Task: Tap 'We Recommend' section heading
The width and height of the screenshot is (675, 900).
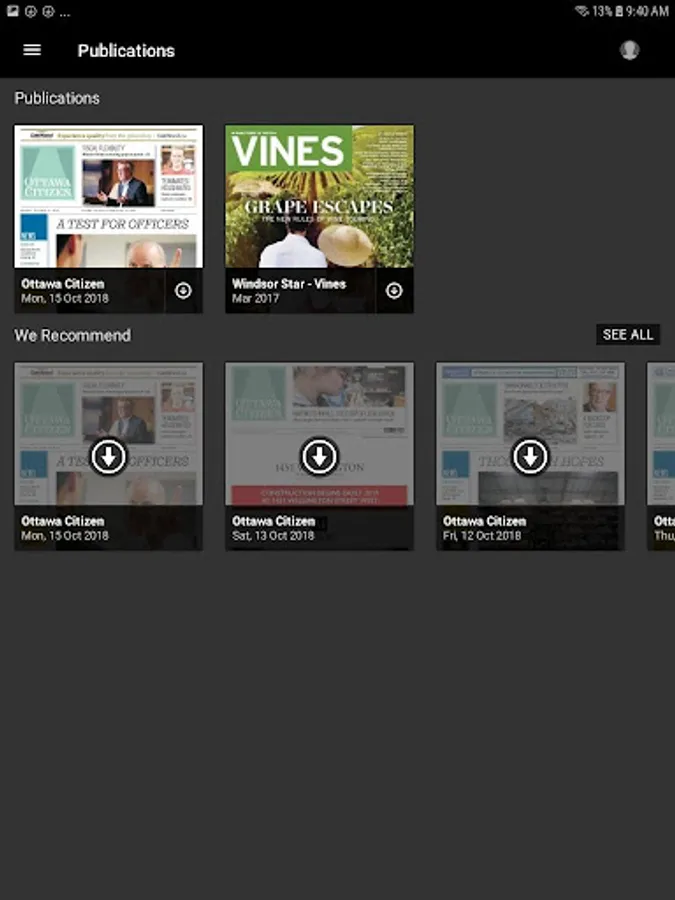Action: click(x=73, y=335)
